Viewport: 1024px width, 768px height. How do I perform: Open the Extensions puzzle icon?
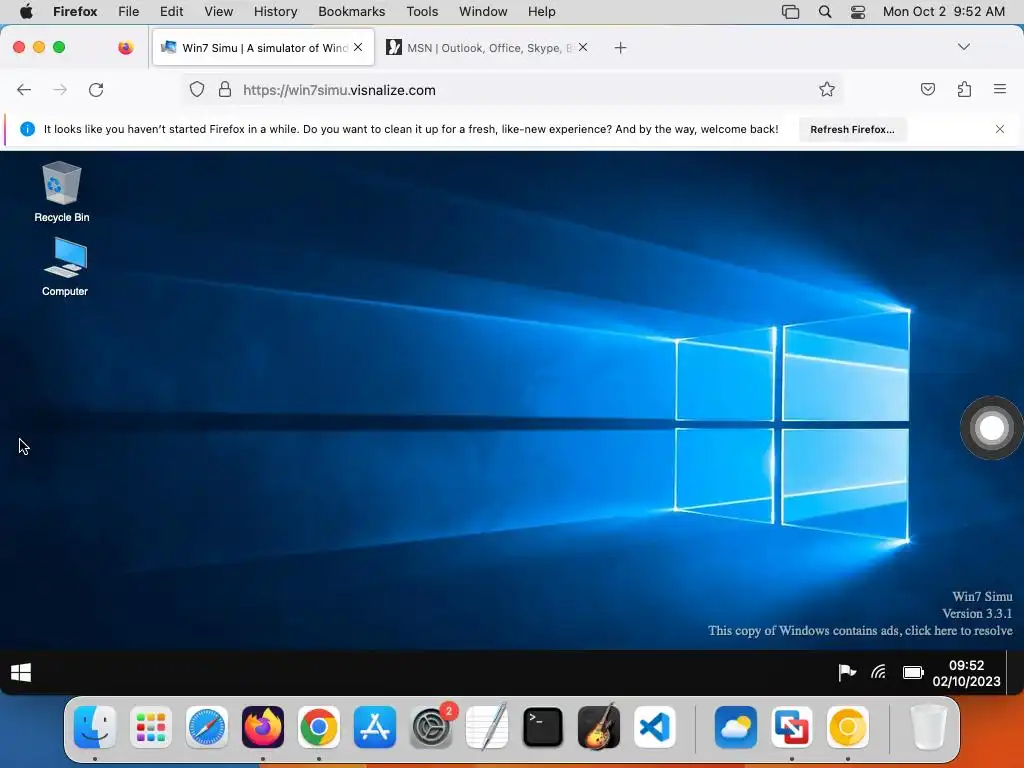(964, 89)
